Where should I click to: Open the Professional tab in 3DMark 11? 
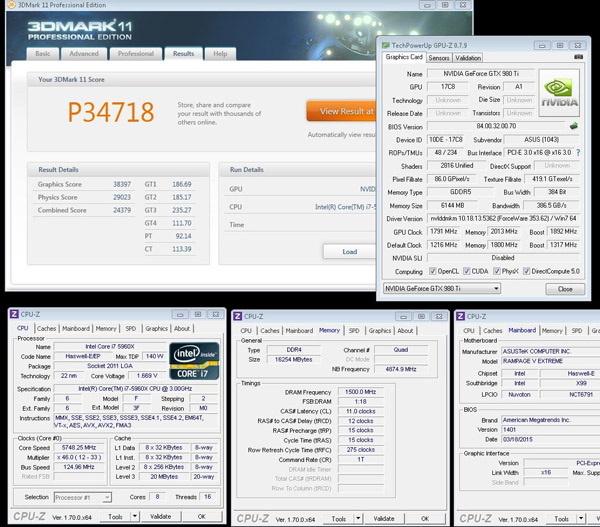pos(135,54)
